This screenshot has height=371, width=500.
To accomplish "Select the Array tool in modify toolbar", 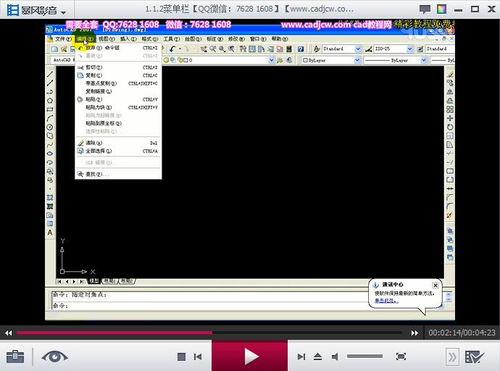I will (x=450, y=109).
